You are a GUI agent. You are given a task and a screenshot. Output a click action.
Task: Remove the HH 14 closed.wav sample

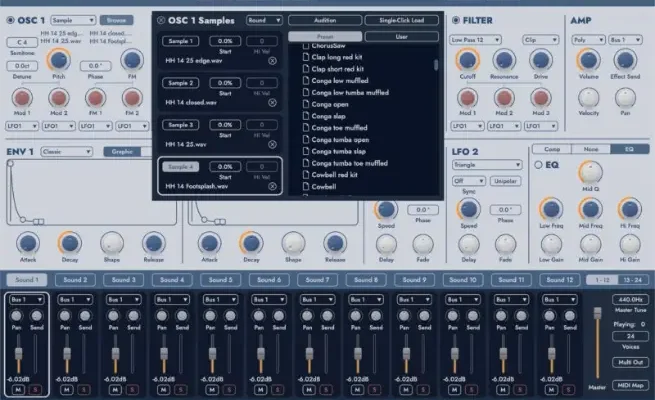[x=273, y=103]
